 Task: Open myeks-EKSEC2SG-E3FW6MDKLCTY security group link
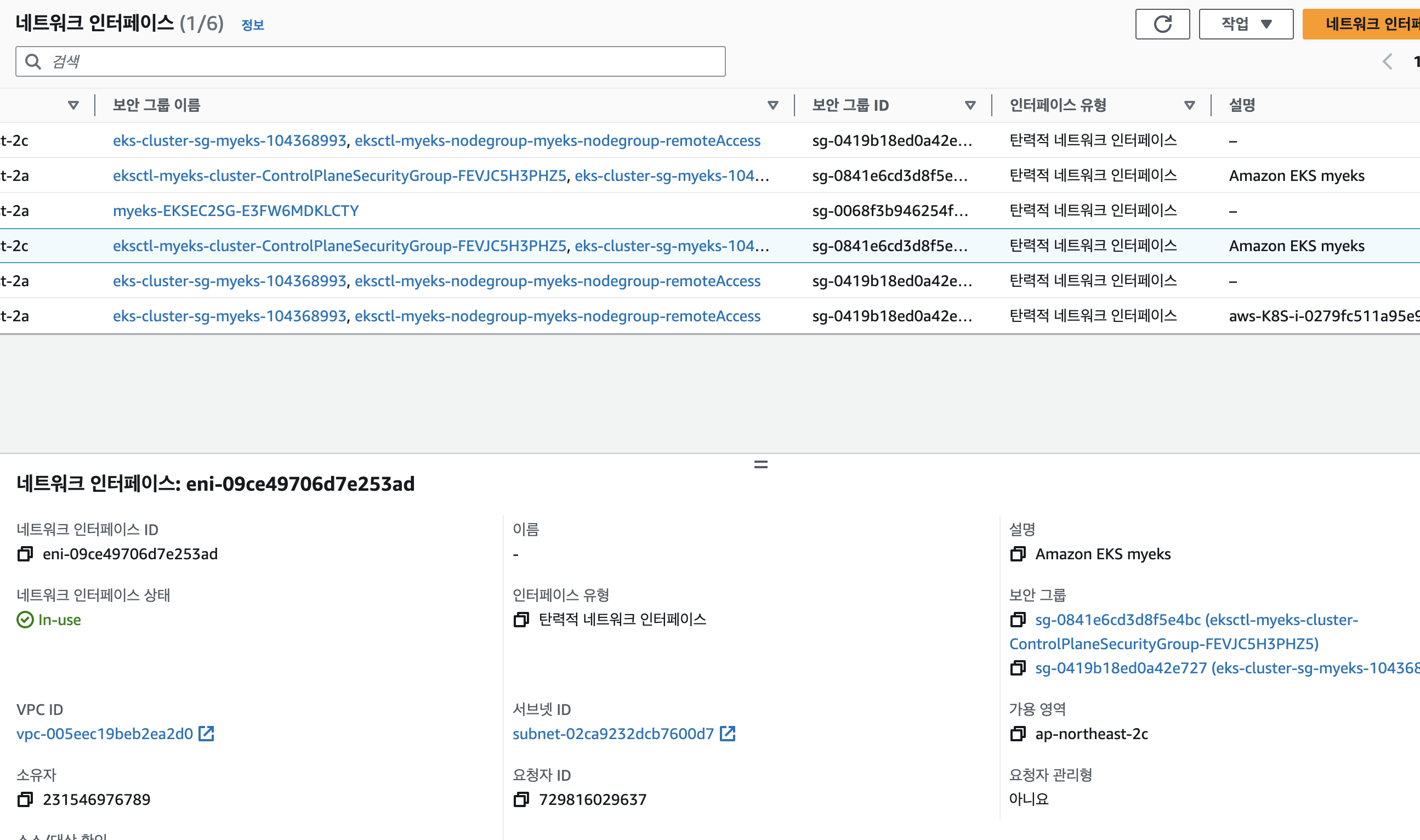click(x=235, y=211)
